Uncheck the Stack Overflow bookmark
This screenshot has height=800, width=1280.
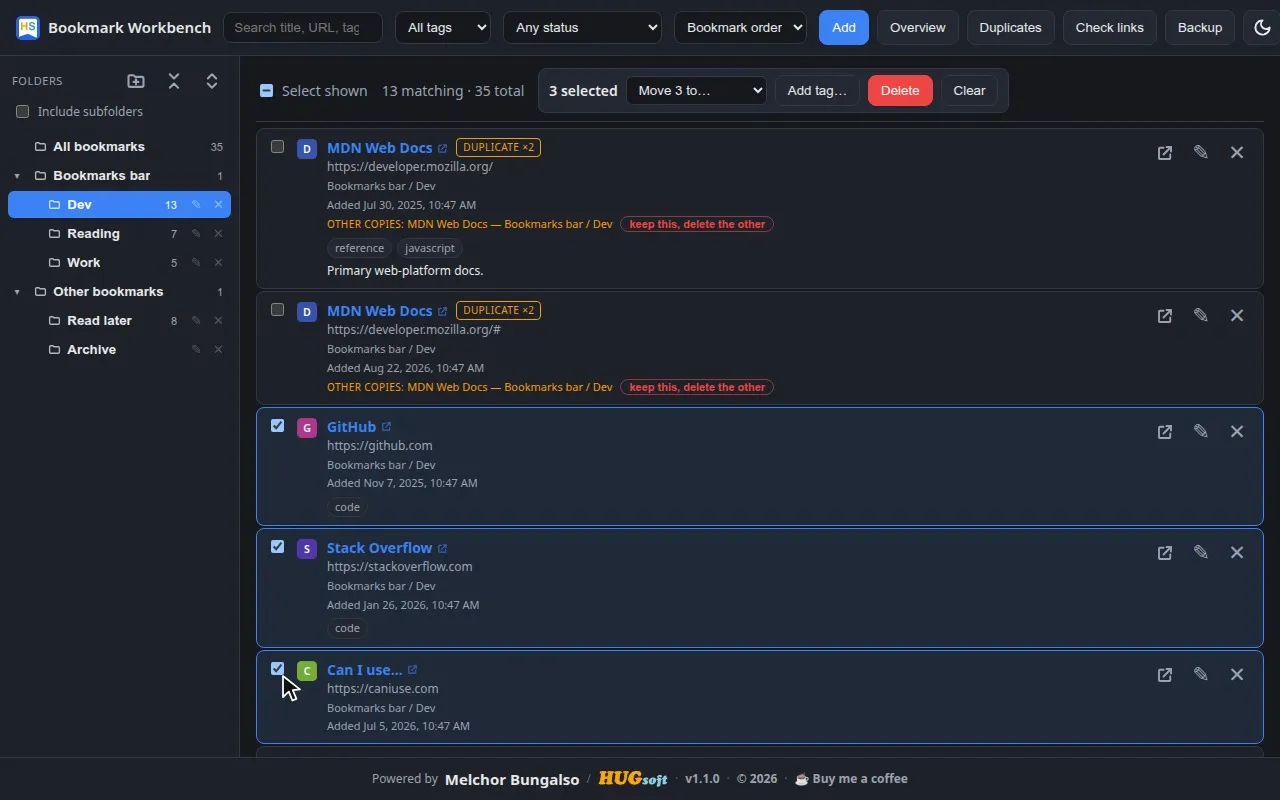[x=278, y=547]
